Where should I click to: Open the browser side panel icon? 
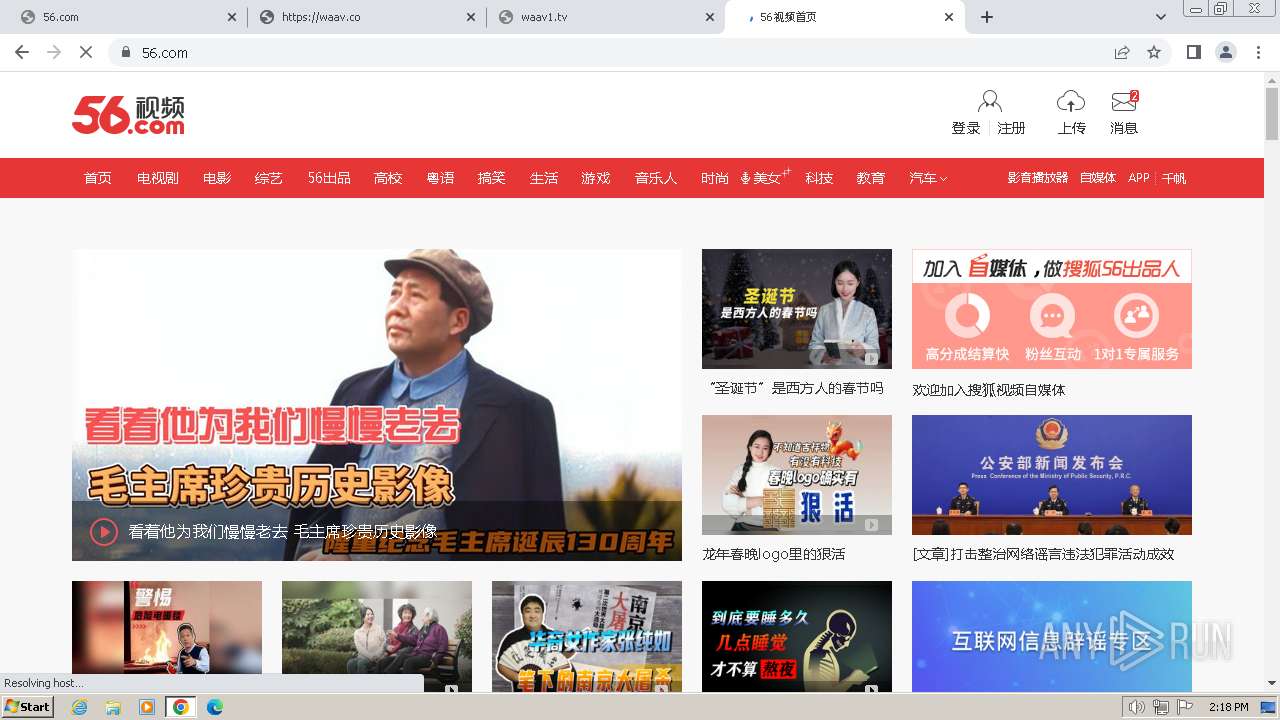(x=1193, y=52)
